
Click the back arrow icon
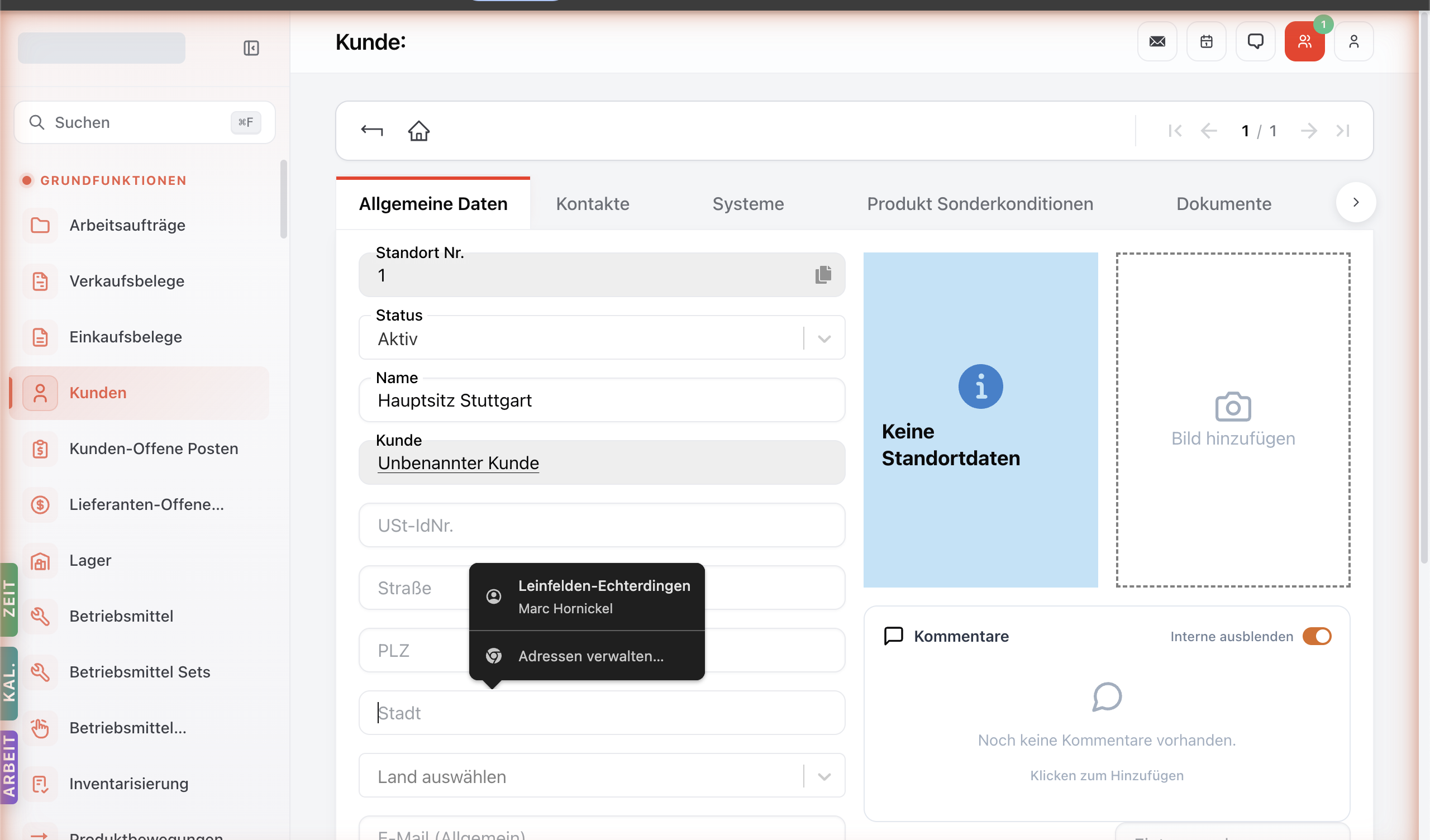(x=371, y=131)
